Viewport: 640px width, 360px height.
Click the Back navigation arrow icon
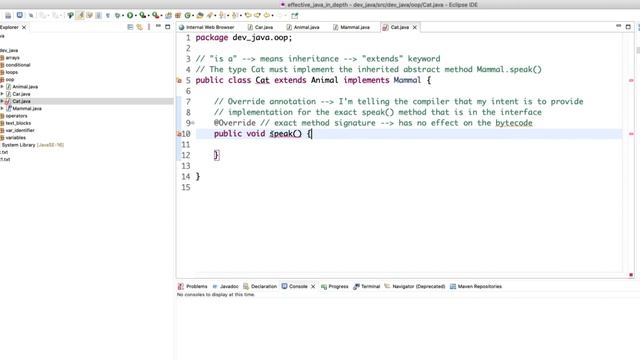(x=267, y=15)
